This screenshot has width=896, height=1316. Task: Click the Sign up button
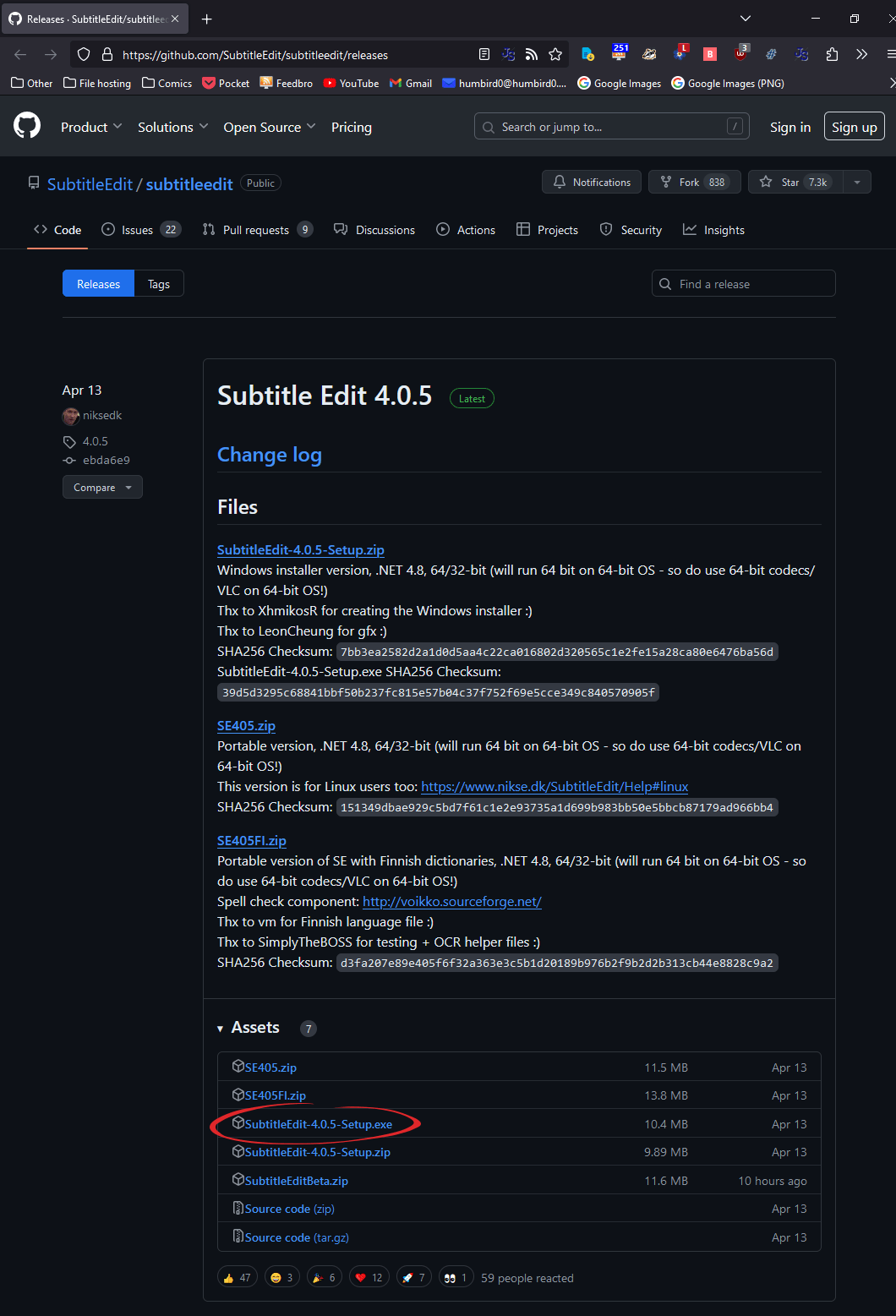coord(854,127)
